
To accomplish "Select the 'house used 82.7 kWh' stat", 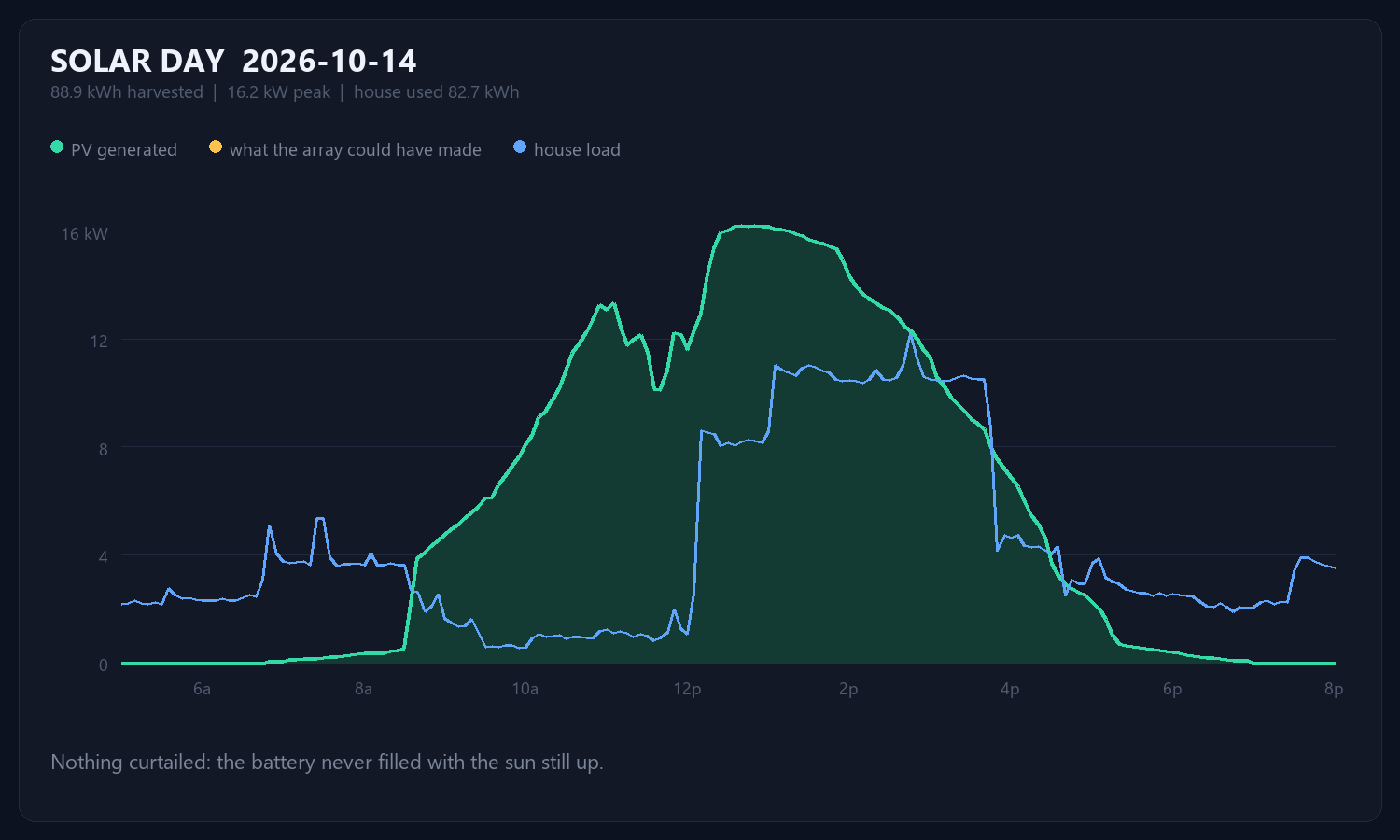I will pos(437,92).
